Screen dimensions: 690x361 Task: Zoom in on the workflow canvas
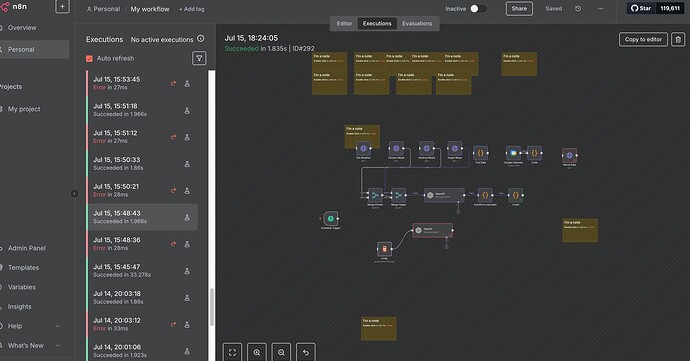pyautogui.click(x=257, y=352)
